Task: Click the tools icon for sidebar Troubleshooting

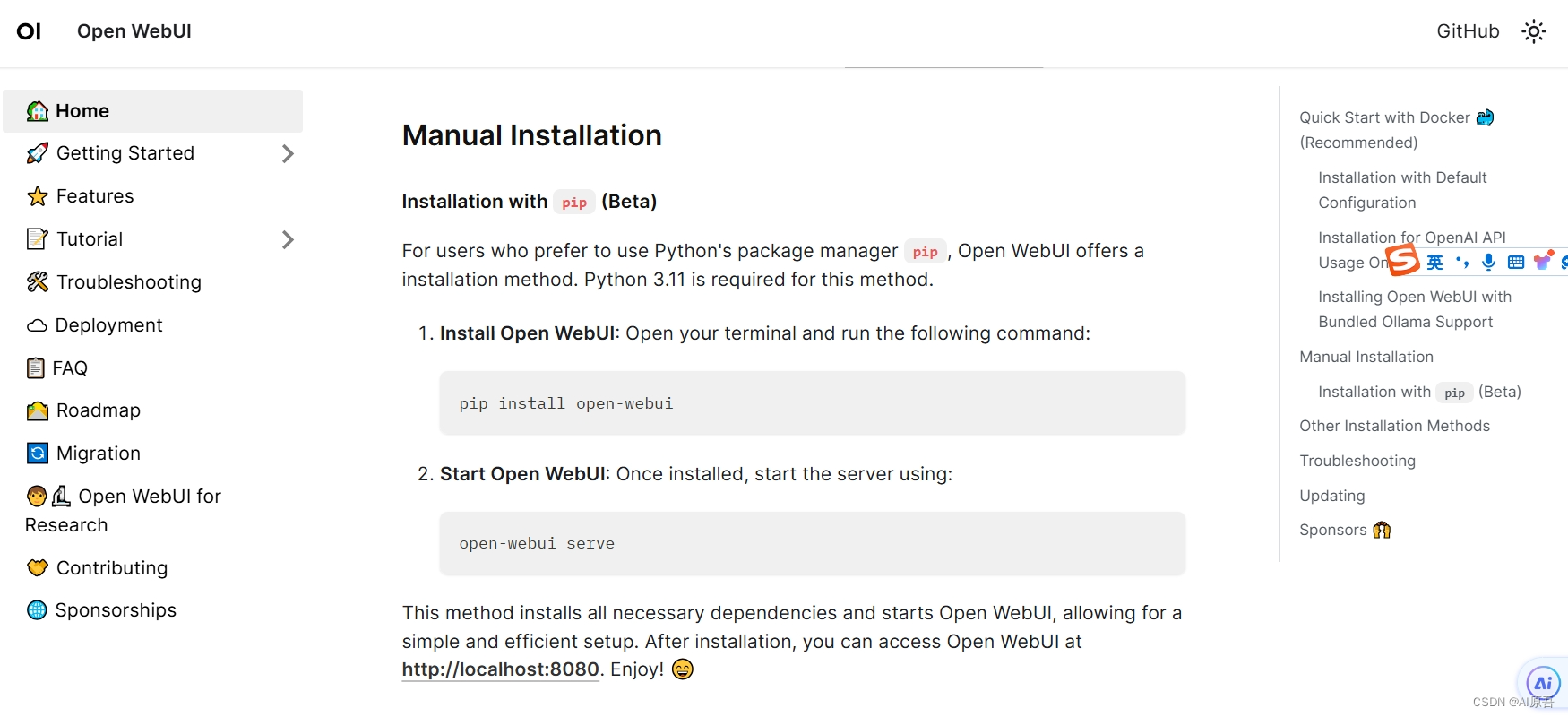Action: click(38, 282)
